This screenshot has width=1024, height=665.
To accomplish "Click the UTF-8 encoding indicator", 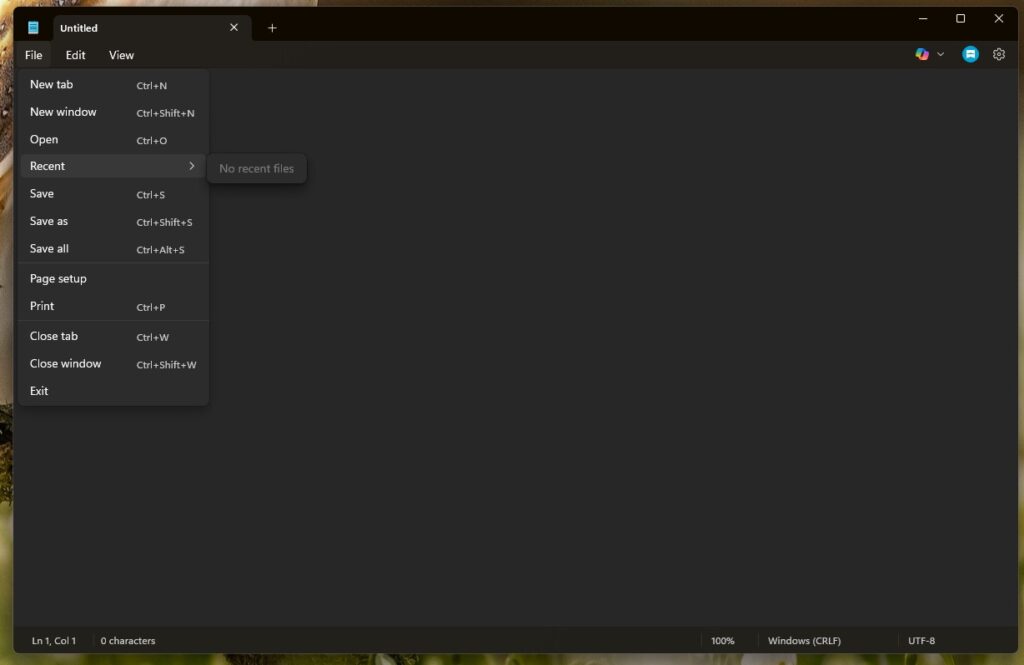I will tap(920, 640).
